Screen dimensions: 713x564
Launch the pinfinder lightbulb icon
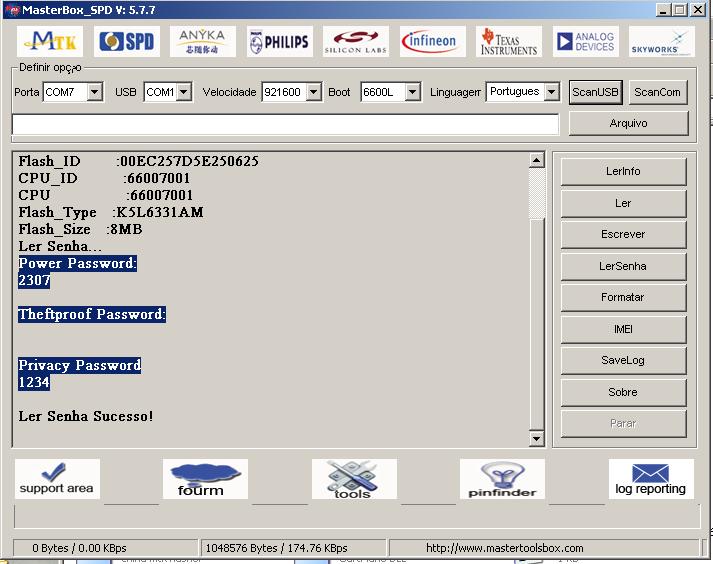pos(502,479)
